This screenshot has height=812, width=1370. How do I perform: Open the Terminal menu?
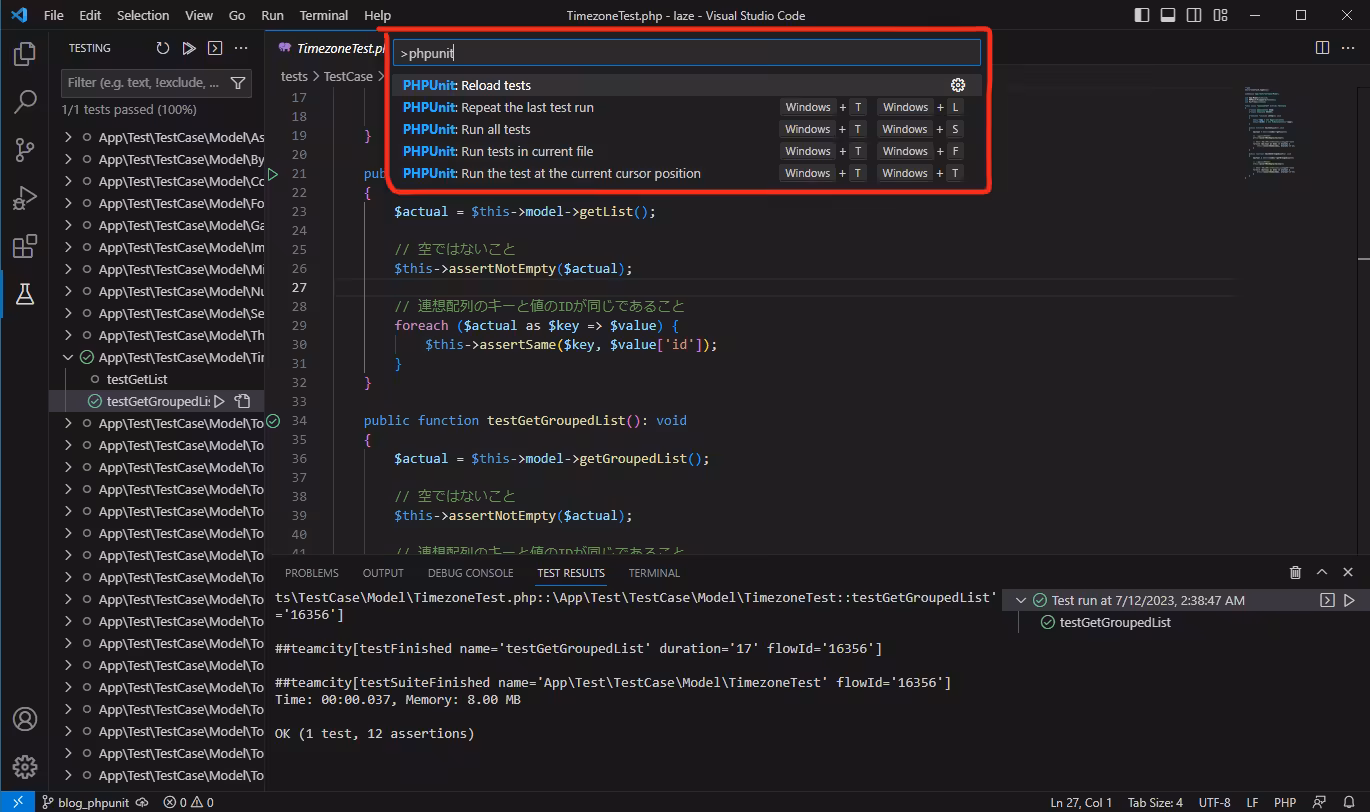(x=324, y=15)
